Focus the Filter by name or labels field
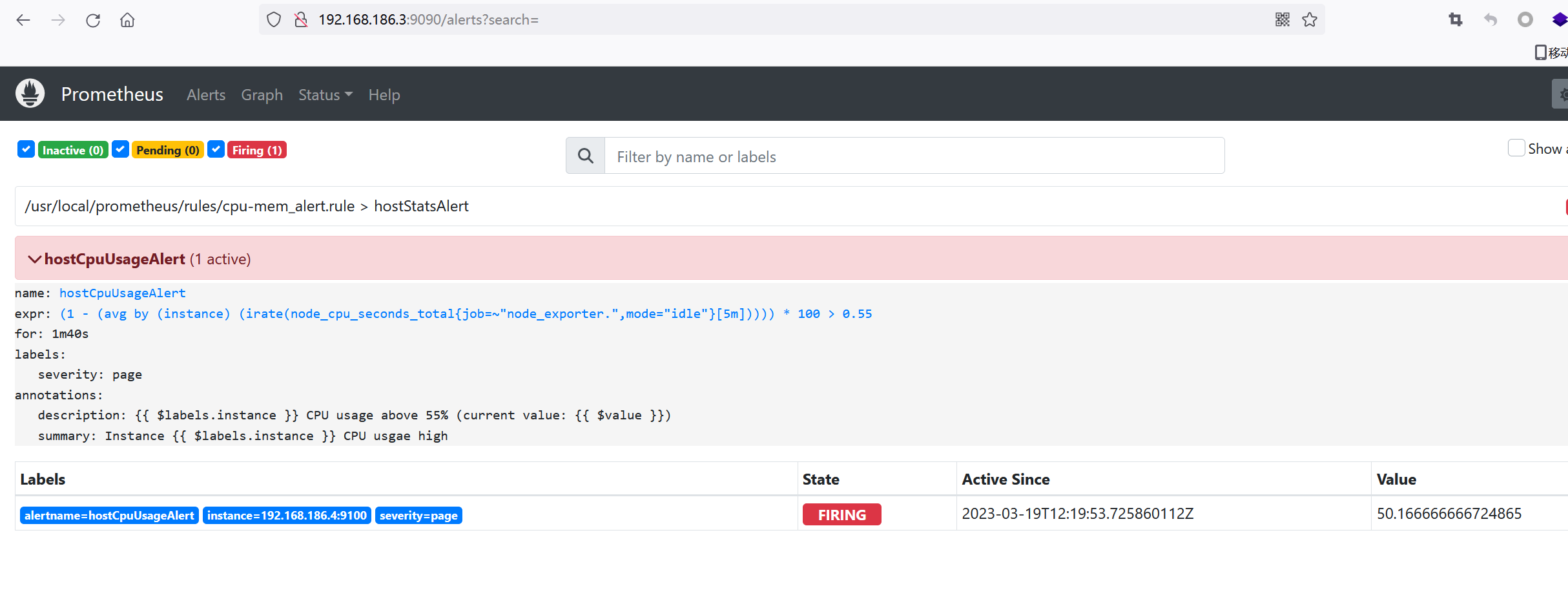Viewport: 1568px width, 610px height. 913,156
